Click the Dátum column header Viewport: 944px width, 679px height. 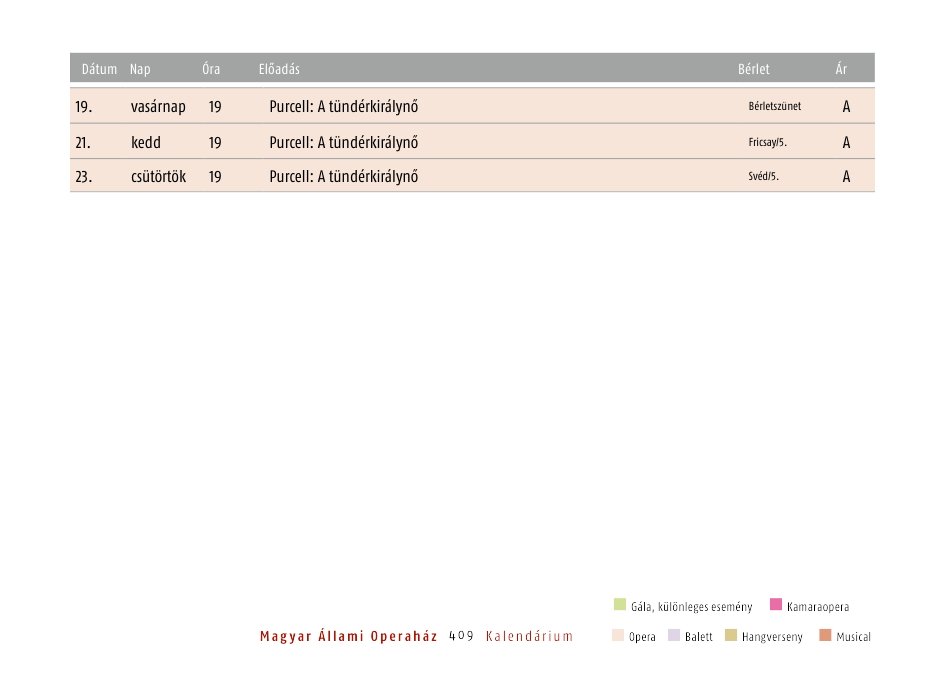pos(99,69)
